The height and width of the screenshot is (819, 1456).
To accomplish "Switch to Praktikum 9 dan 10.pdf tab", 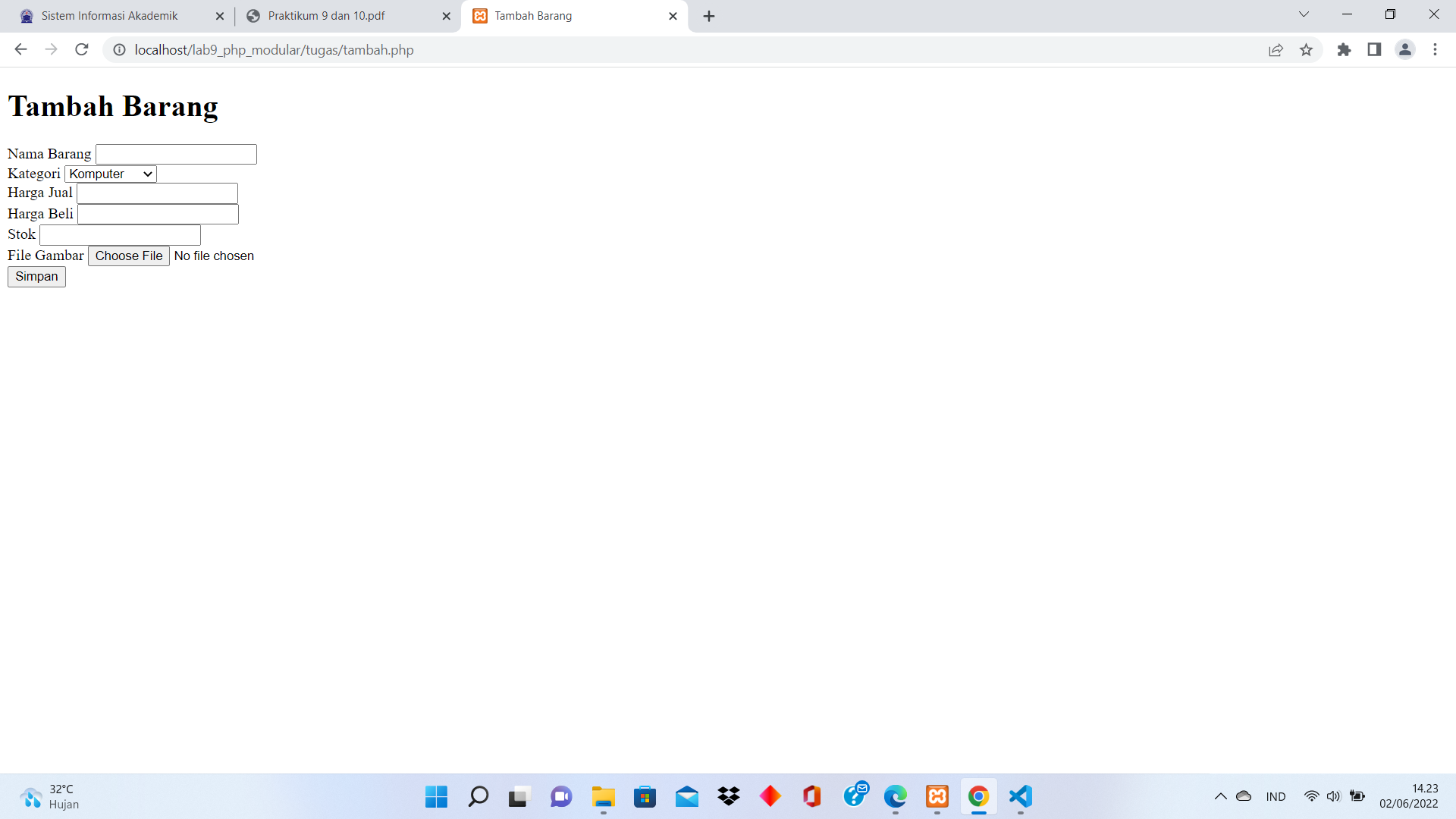I will tap(348, 16).
